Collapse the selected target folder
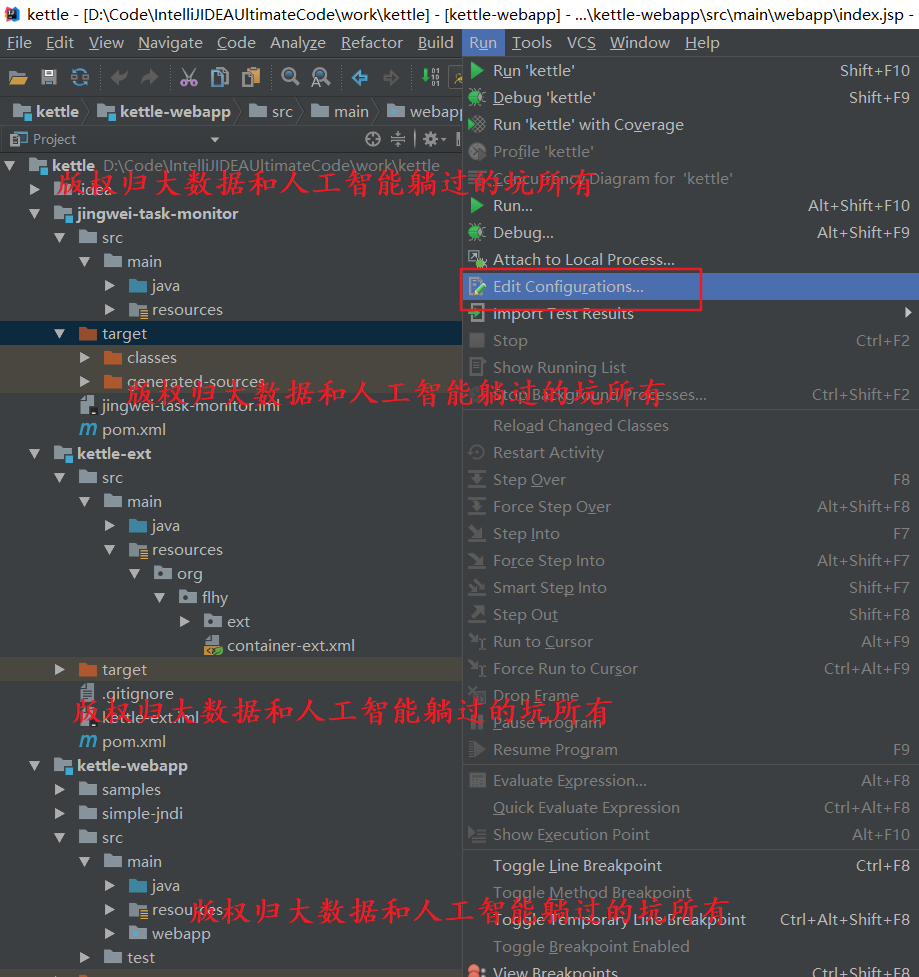Image resolution: width=919 pixels, height=977 pixels. (x=60, y=334)
